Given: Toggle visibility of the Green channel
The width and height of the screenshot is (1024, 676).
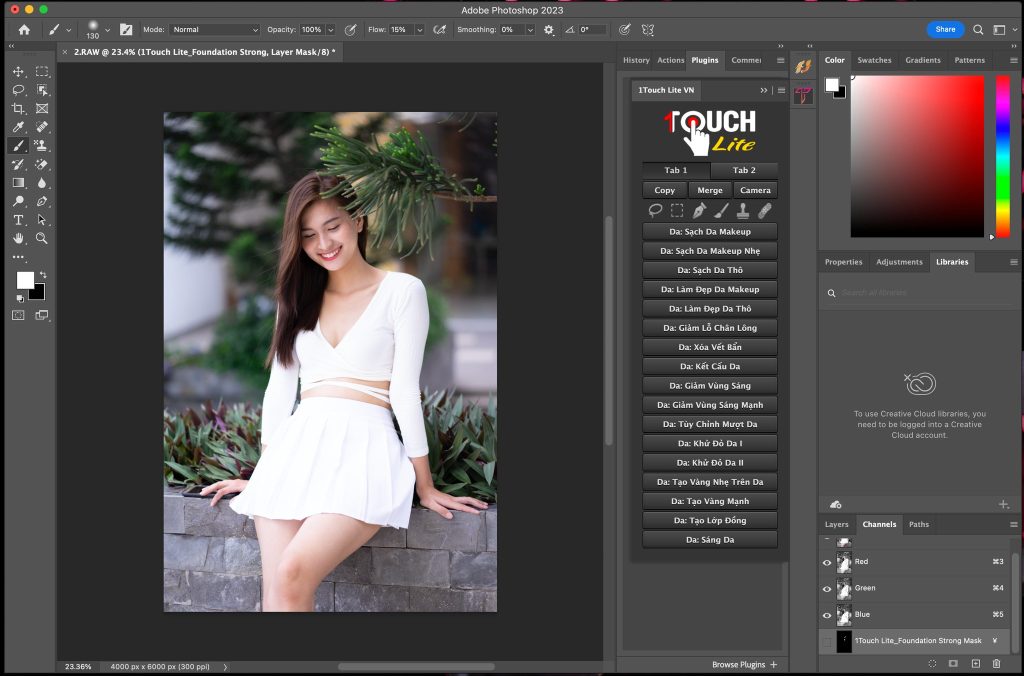Looking at the screenshot, I should coord(827,588).
